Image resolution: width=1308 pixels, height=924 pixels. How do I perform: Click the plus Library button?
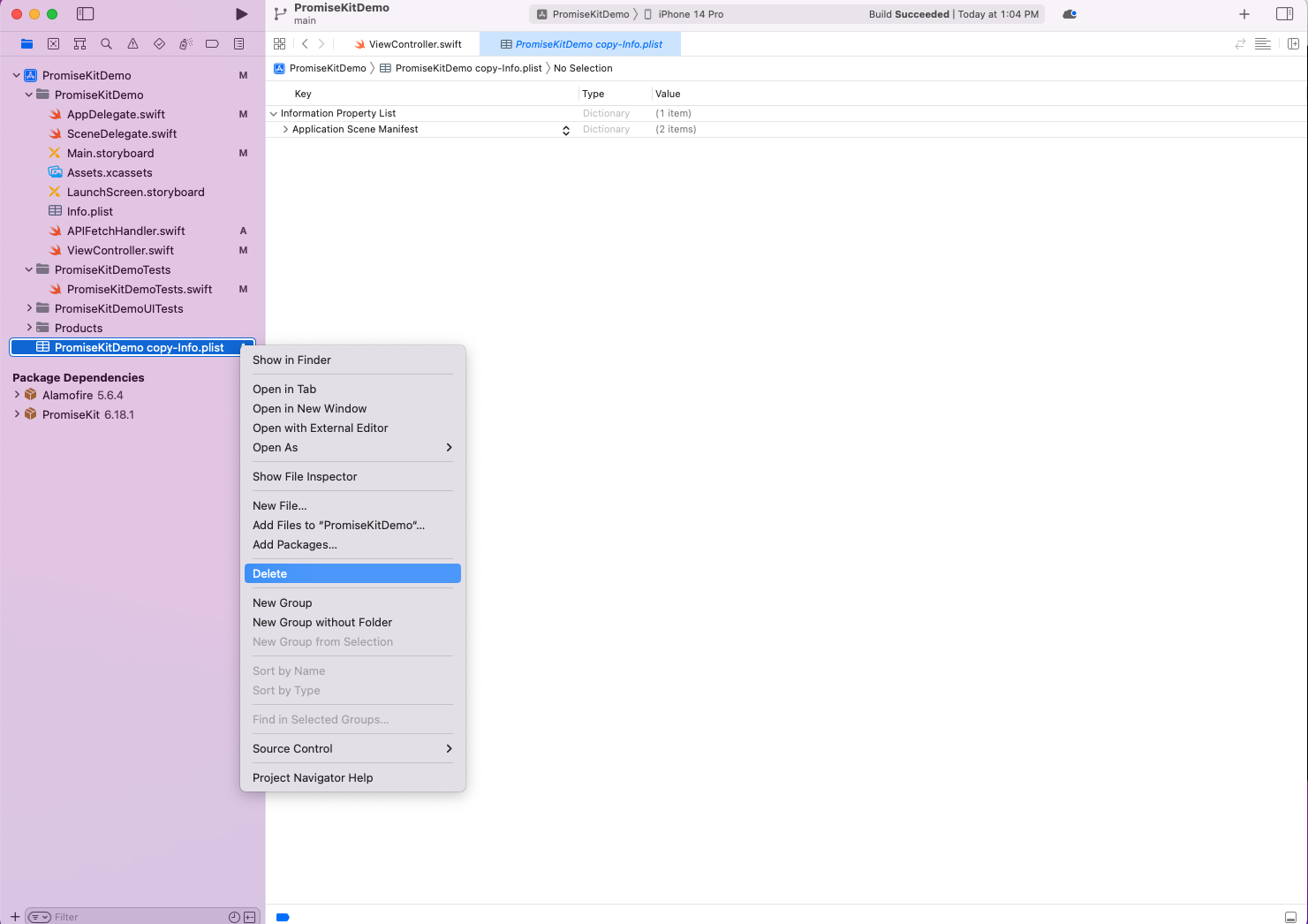(1244, 14)
